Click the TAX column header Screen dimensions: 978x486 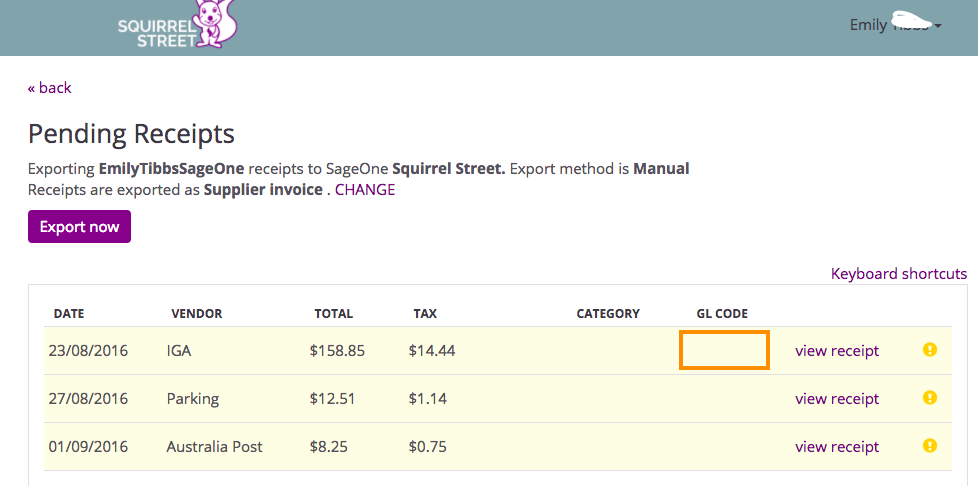425,314
